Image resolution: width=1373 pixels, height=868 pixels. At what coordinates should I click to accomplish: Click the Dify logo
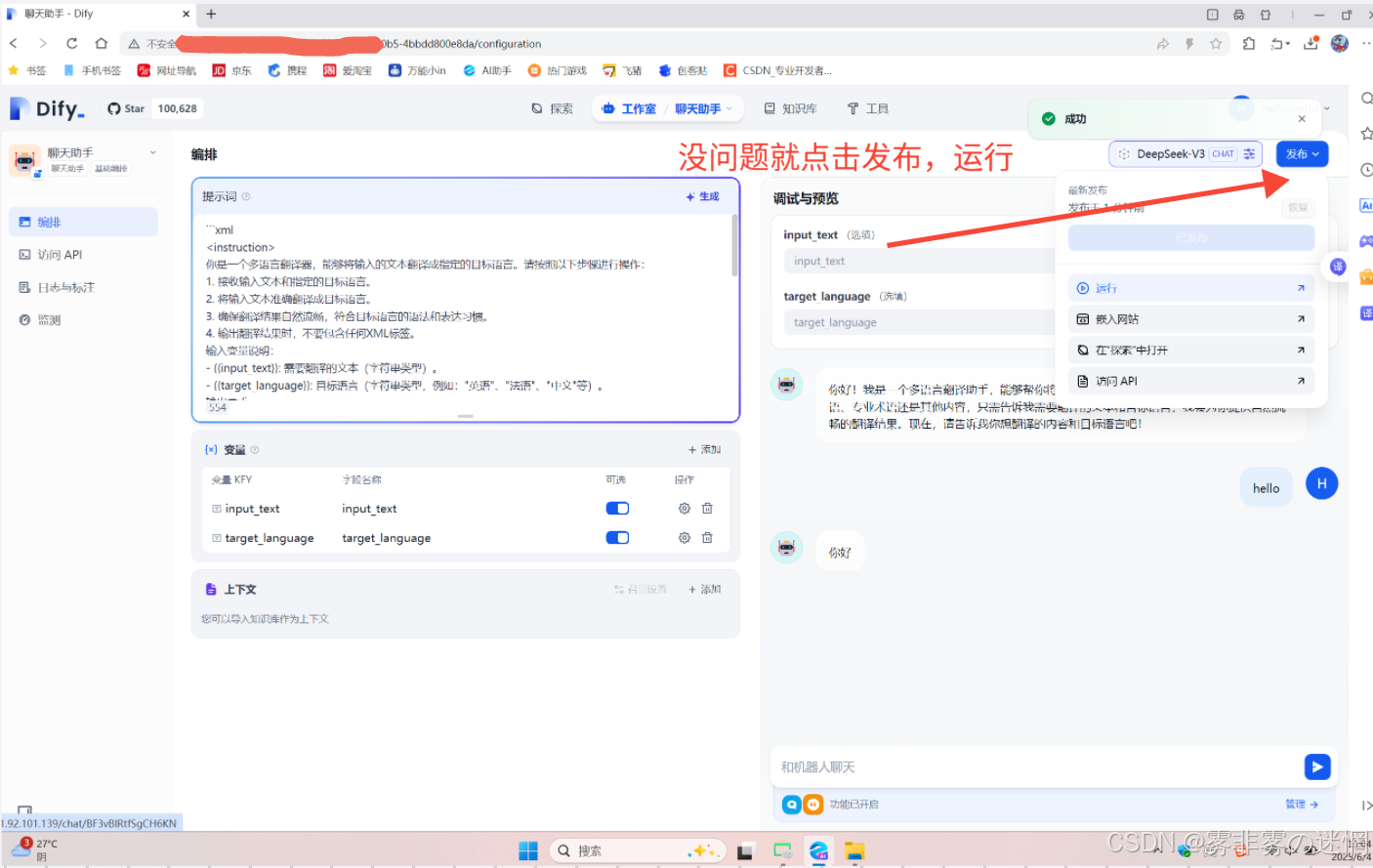[47, 108]
